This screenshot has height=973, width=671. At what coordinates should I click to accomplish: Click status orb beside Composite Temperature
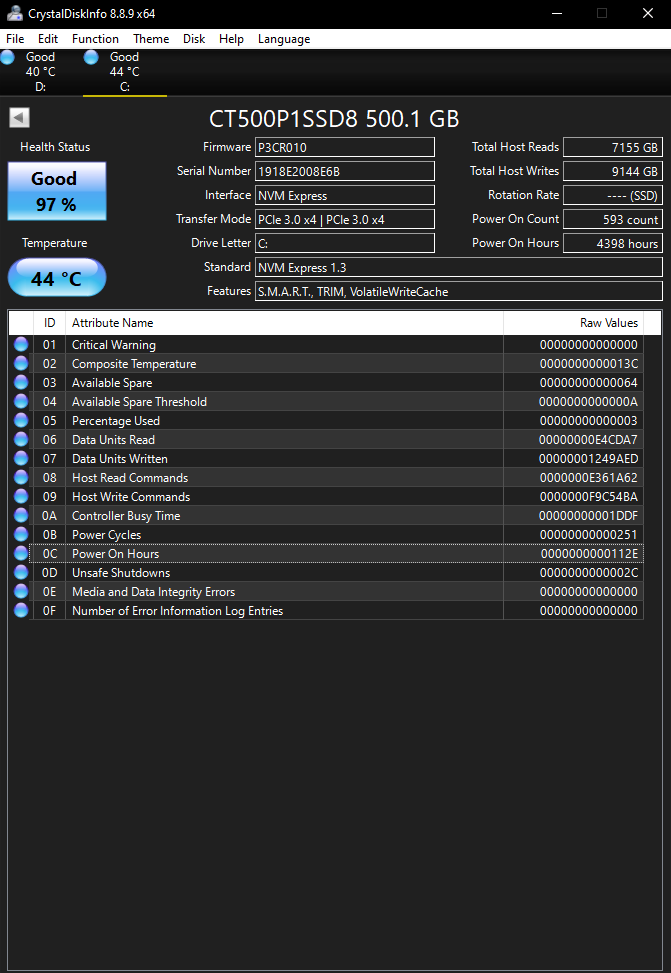click(21, 364)
